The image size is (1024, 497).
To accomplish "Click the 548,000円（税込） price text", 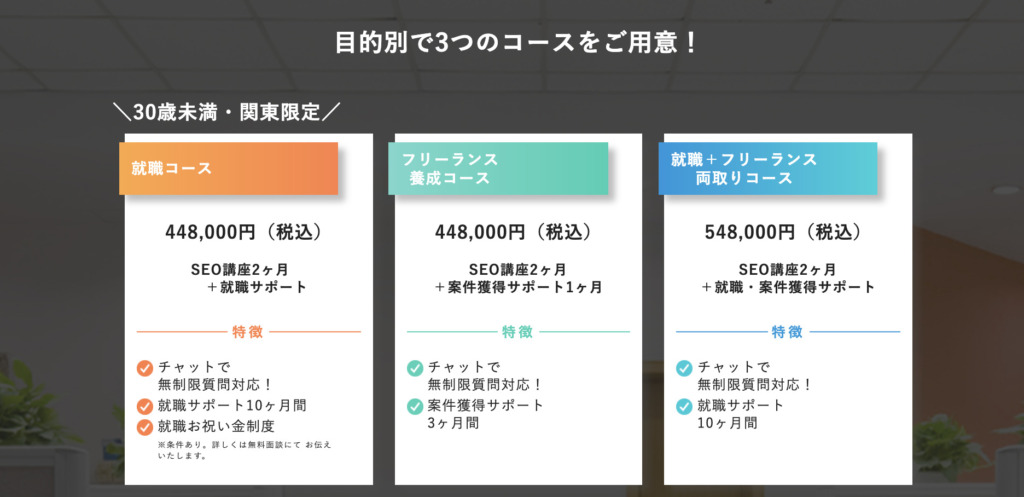I will pos(788,232).
